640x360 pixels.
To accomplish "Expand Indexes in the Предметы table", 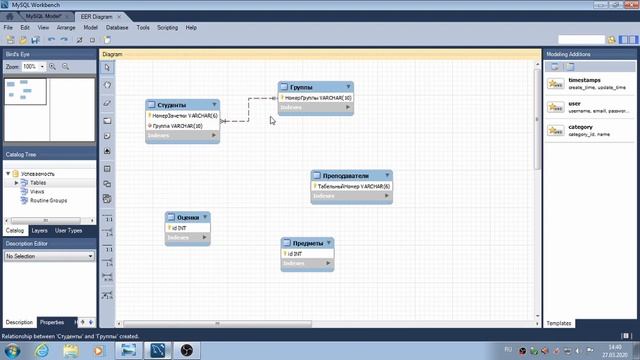I will point(328,263).
